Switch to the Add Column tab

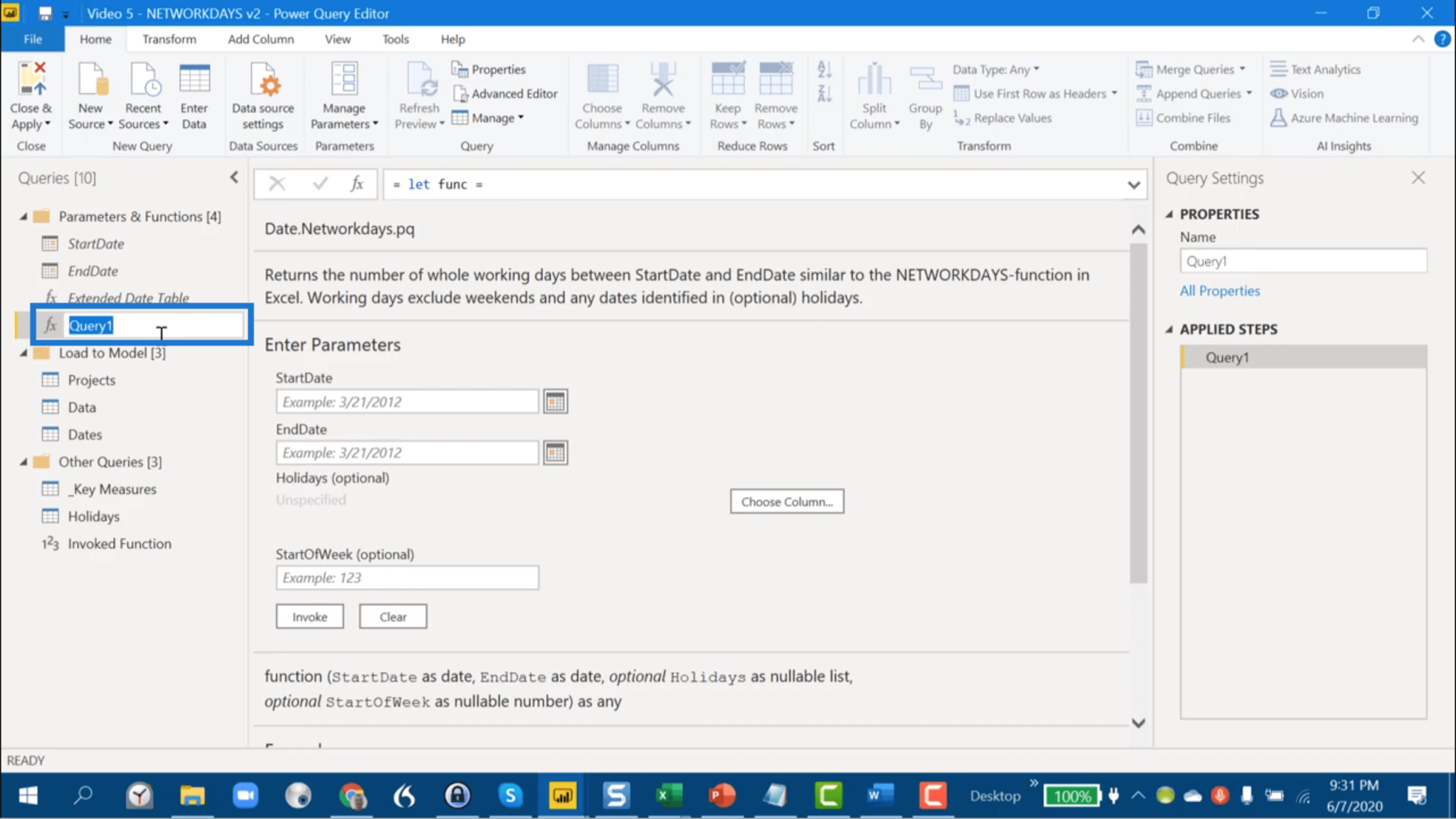261,39
